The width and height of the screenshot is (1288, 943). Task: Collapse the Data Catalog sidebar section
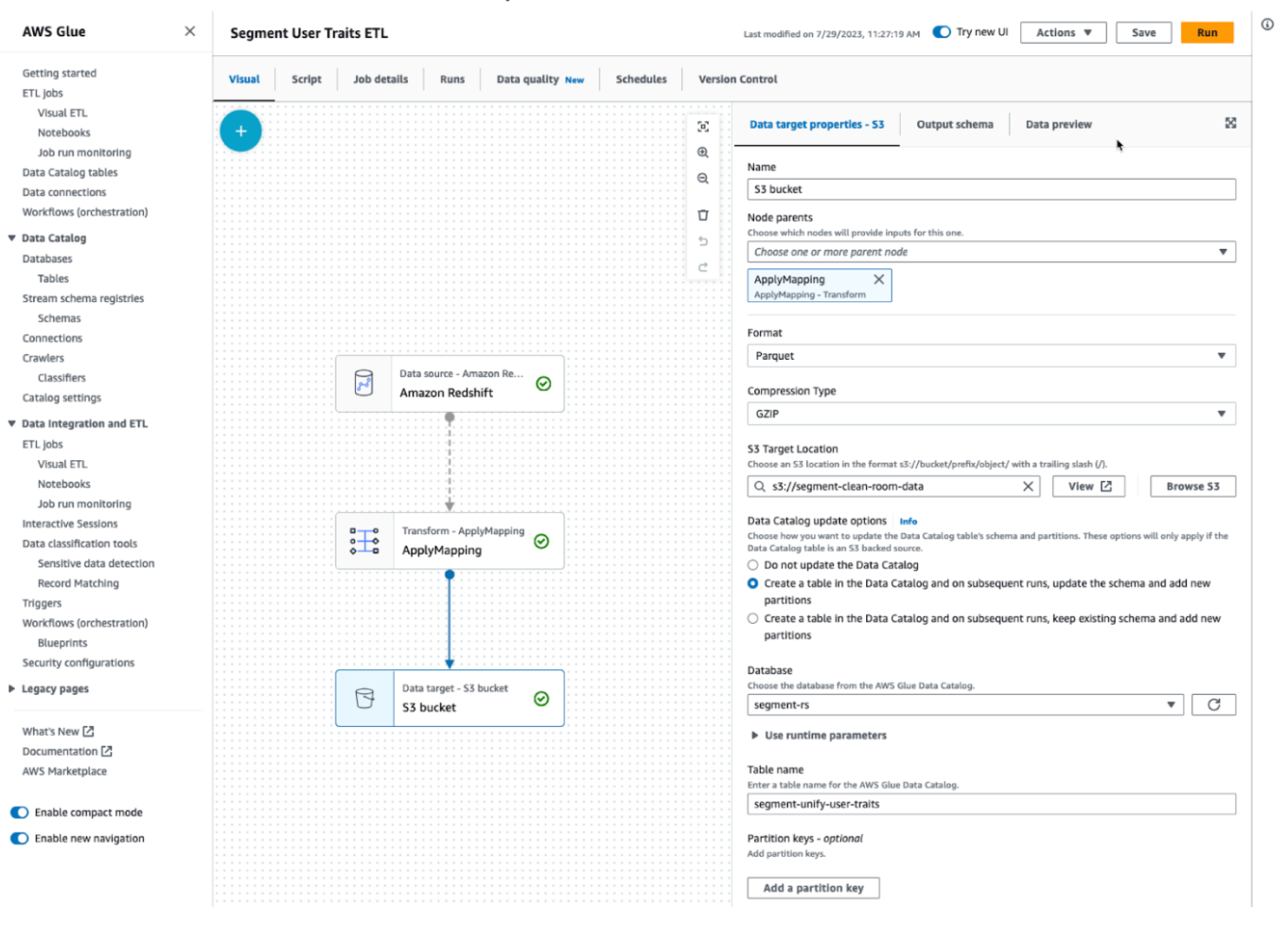coord(11,239)
